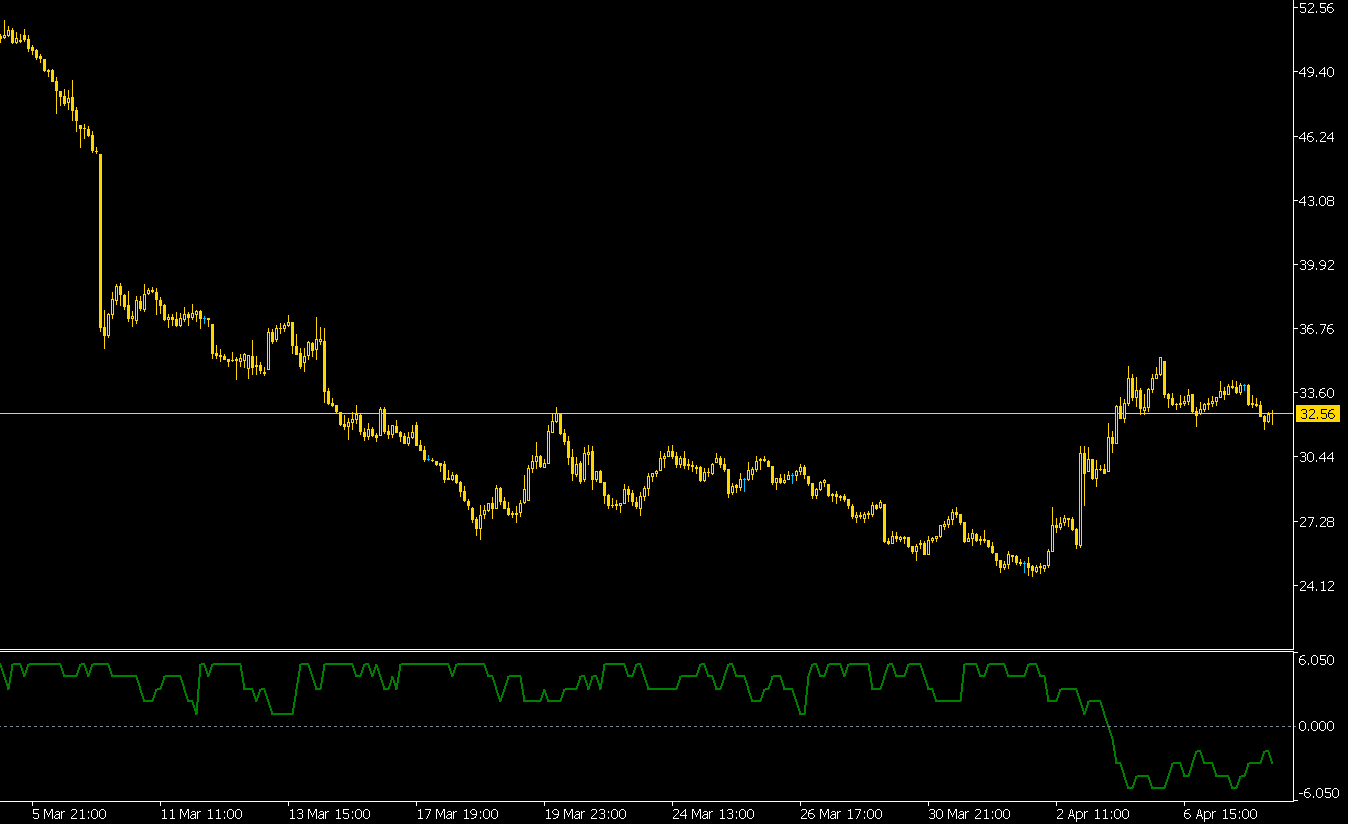This screenshot has height=824, width=1348.
Task: Click the 49.40 price axis label
Action: (x=1315, y=72)
